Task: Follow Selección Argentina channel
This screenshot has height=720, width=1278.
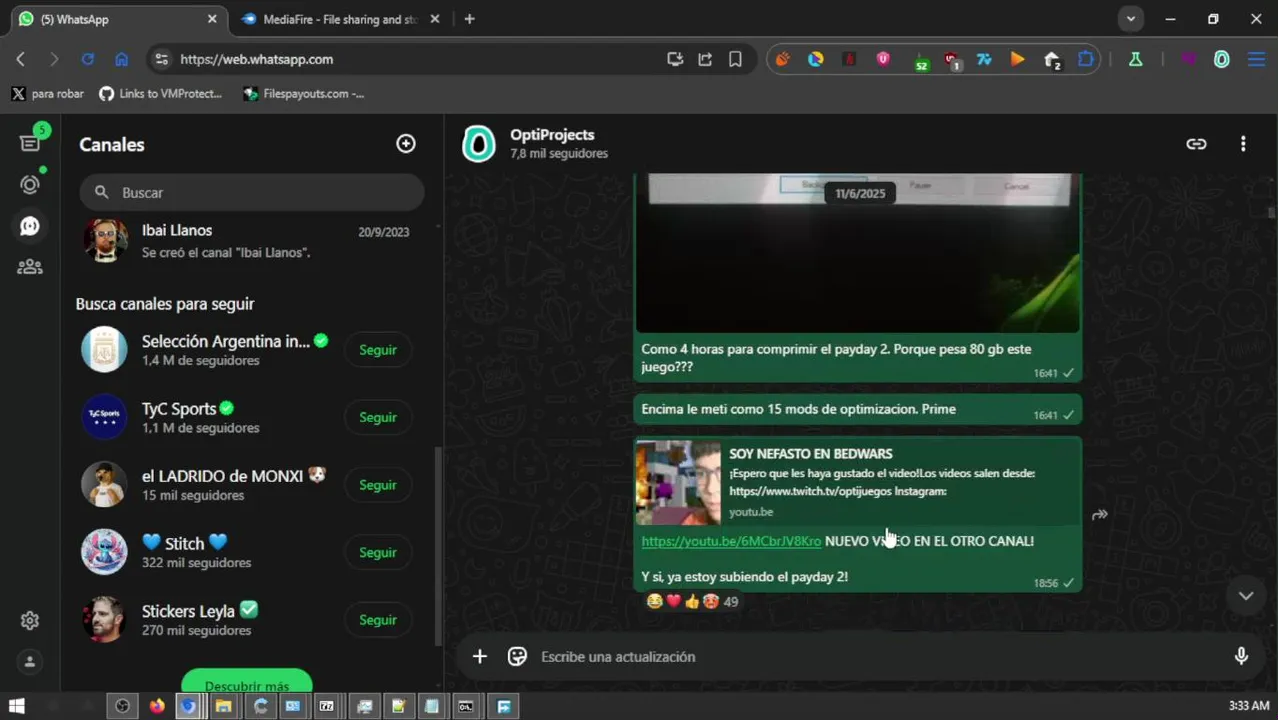Action: [x=378, y=350]
